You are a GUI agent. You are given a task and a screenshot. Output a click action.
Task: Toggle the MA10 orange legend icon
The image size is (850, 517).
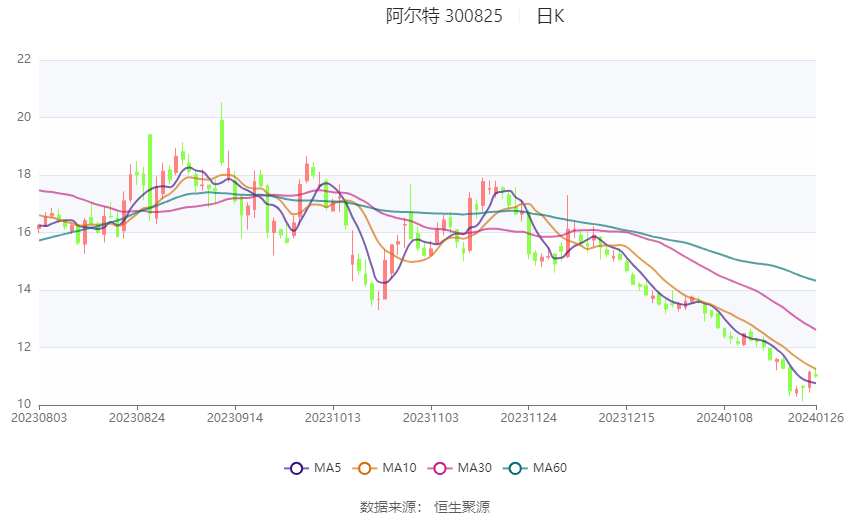[364, 468]
